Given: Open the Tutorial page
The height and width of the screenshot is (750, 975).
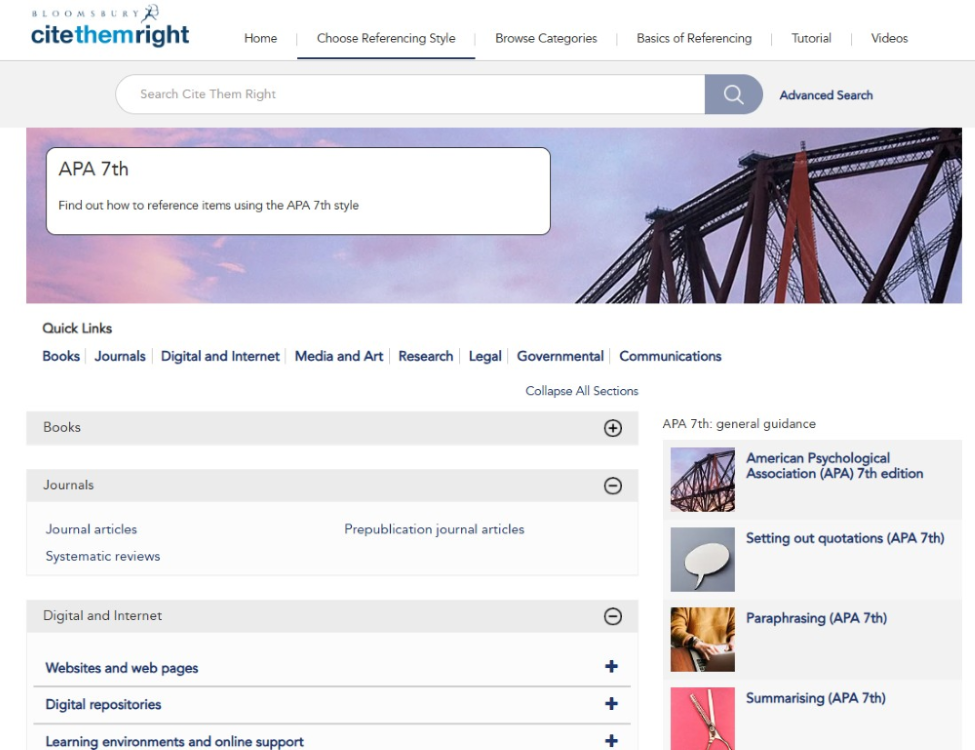Looking at the screenshot, I should coord(811,39).
